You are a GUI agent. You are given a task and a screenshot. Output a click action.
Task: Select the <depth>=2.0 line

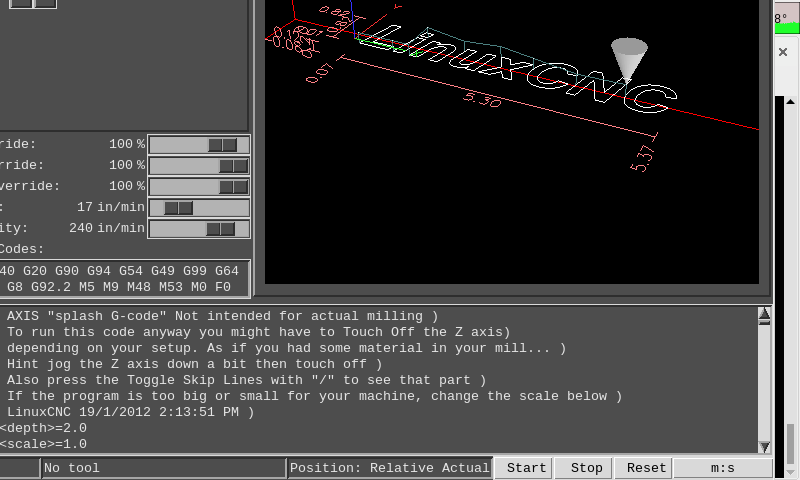coord(43,427)
